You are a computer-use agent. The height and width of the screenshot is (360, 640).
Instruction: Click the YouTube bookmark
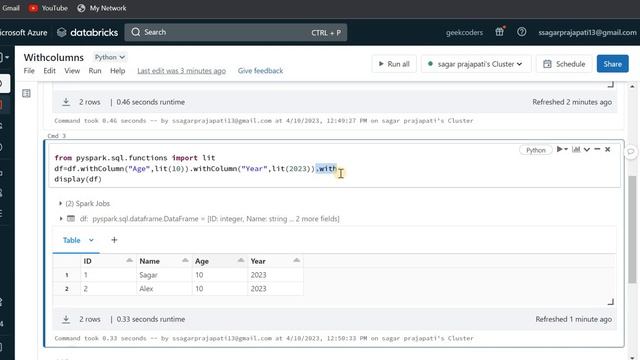pos(48,8)
